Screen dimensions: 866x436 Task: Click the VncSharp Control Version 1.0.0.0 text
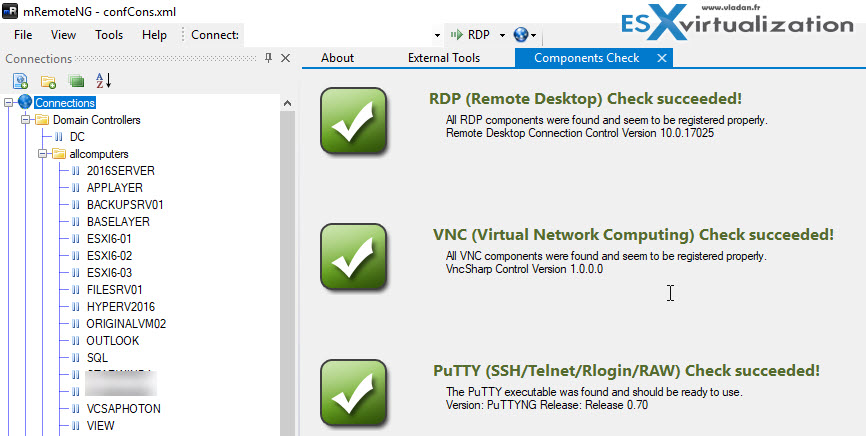tap(524, 269)
